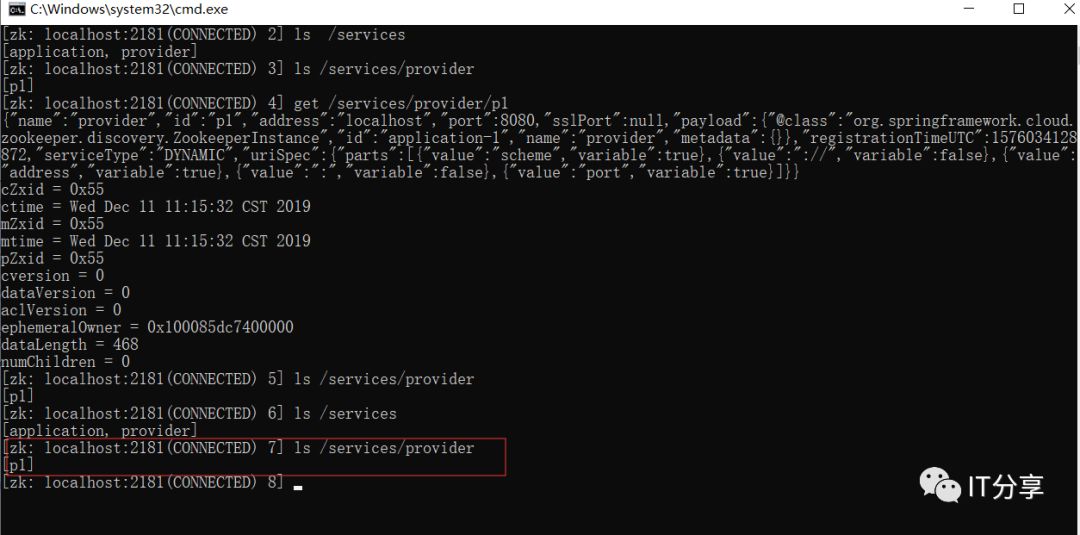Click the WeChat logo in the IT分享 watermark
Viewport: 1080px width, 535px height.
(941, 485)
